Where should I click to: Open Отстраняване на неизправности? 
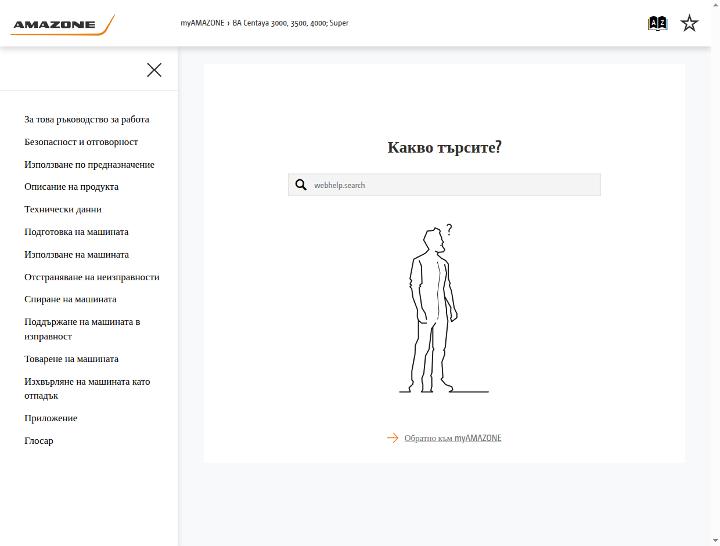tap(92, 277)
